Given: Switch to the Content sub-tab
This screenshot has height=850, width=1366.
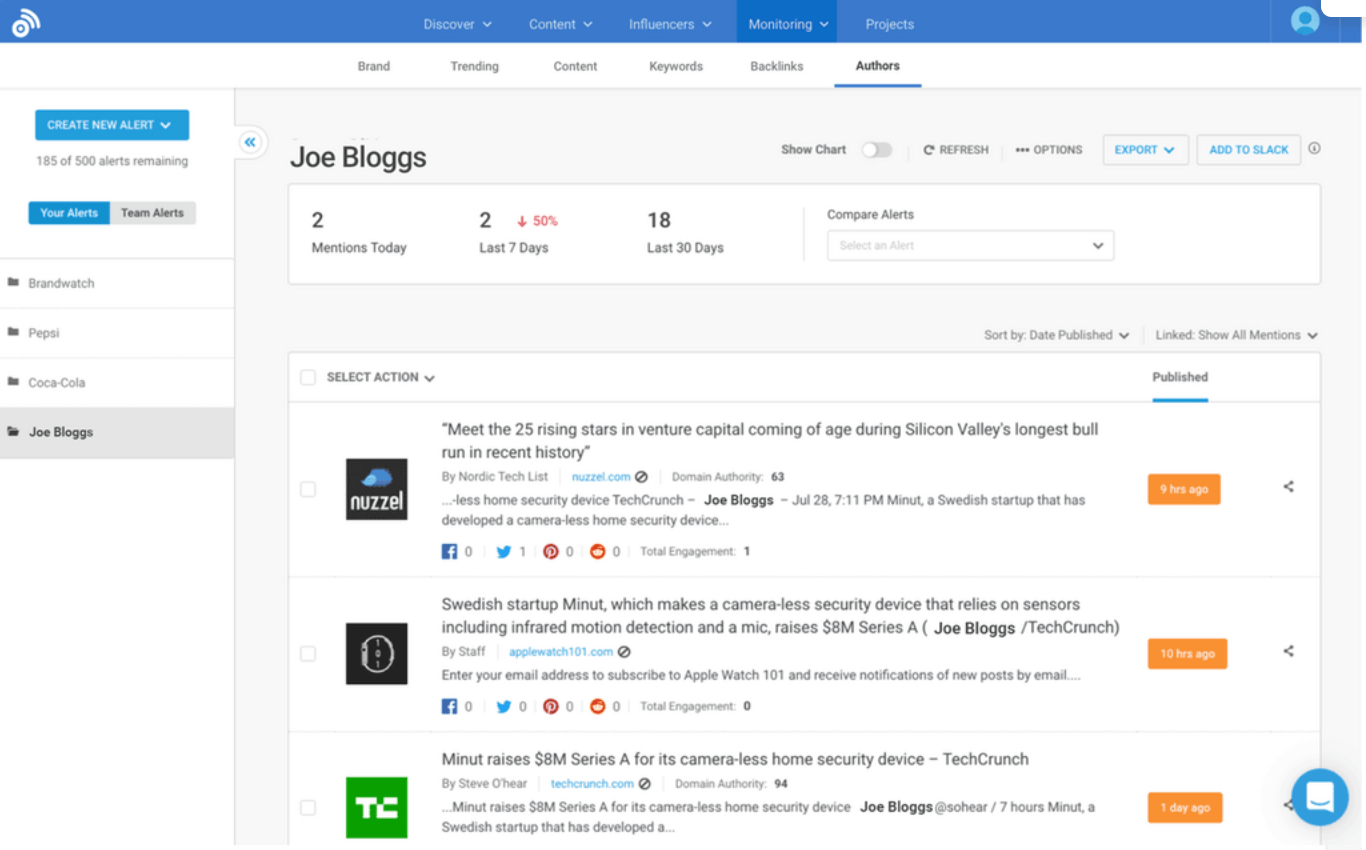Looking at the screenshot, I should tap(575, 66).
